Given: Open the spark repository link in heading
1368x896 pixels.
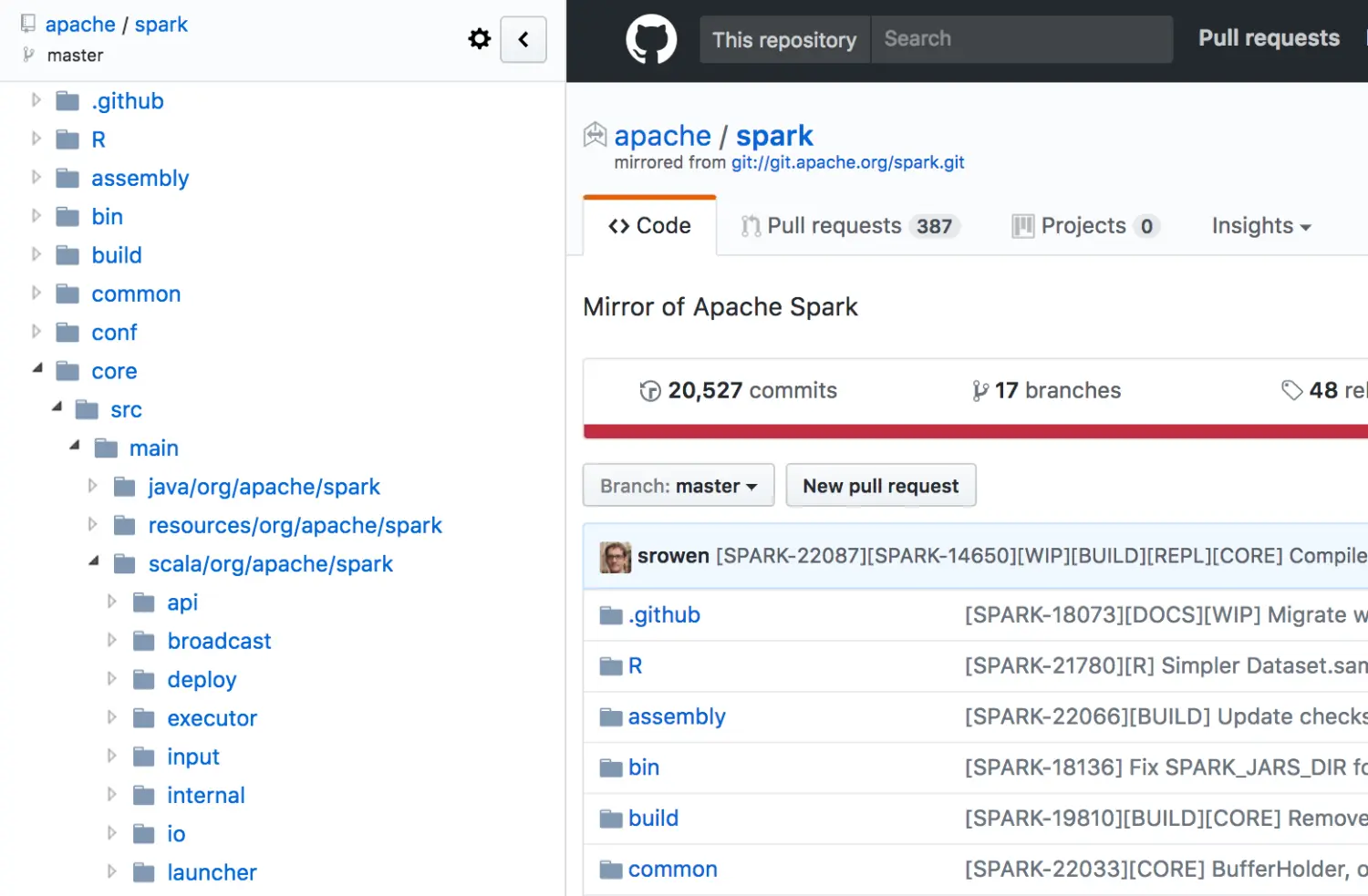Looking at the screenshot, I should pyautogui.click(x=774, y=136).
